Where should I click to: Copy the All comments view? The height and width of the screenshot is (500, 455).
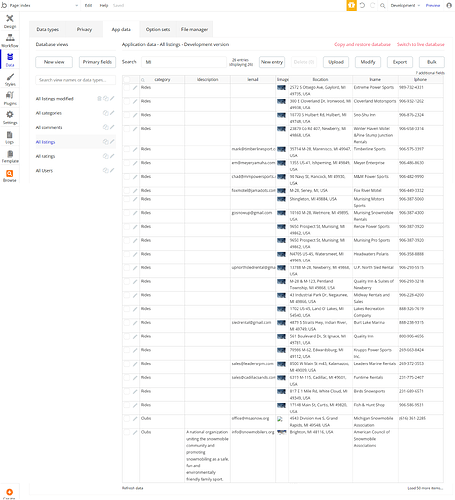(x=106, y=127)
